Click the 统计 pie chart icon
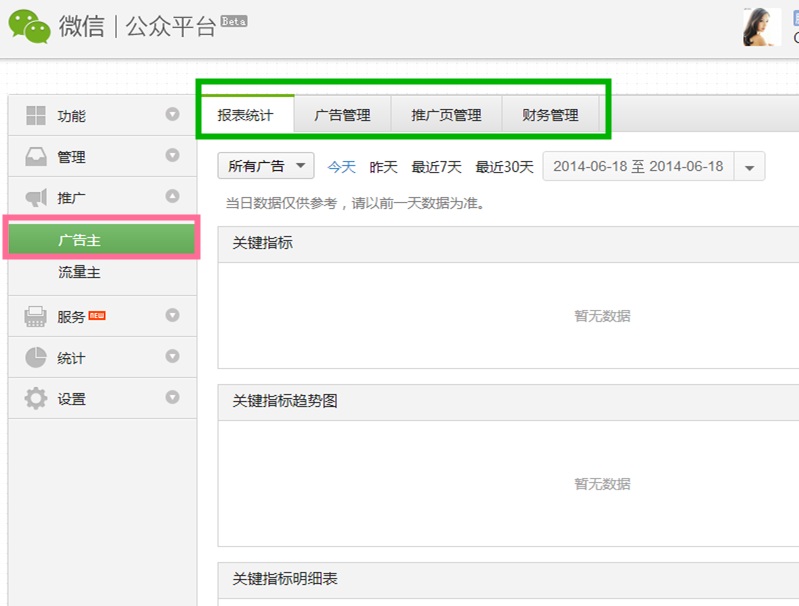The height and width of the screenshot is (606, 799). (36, 358)
